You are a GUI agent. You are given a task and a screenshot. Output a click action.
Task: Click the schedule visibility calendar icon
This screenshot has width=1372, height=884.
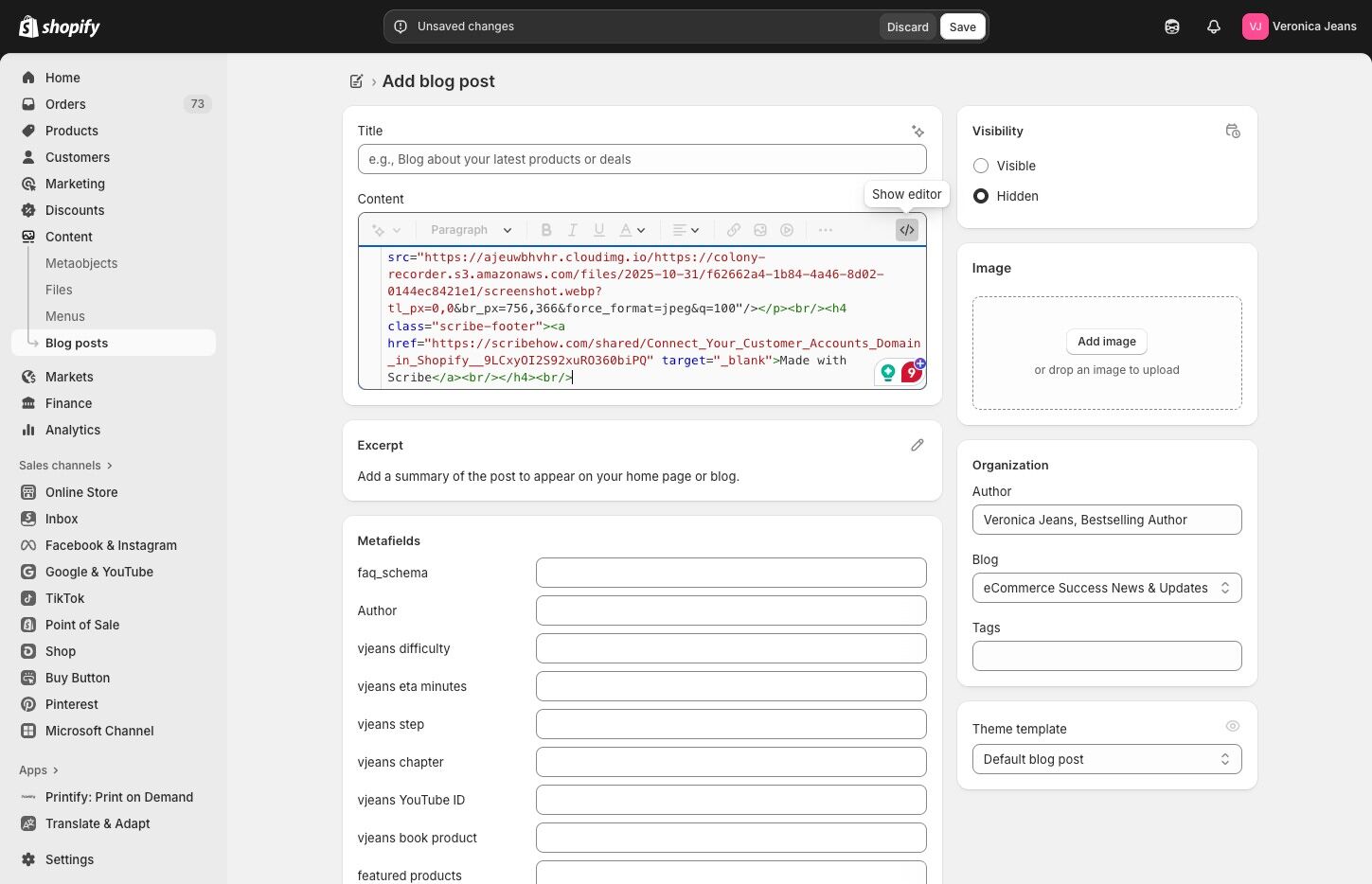tap(1232, 132)
